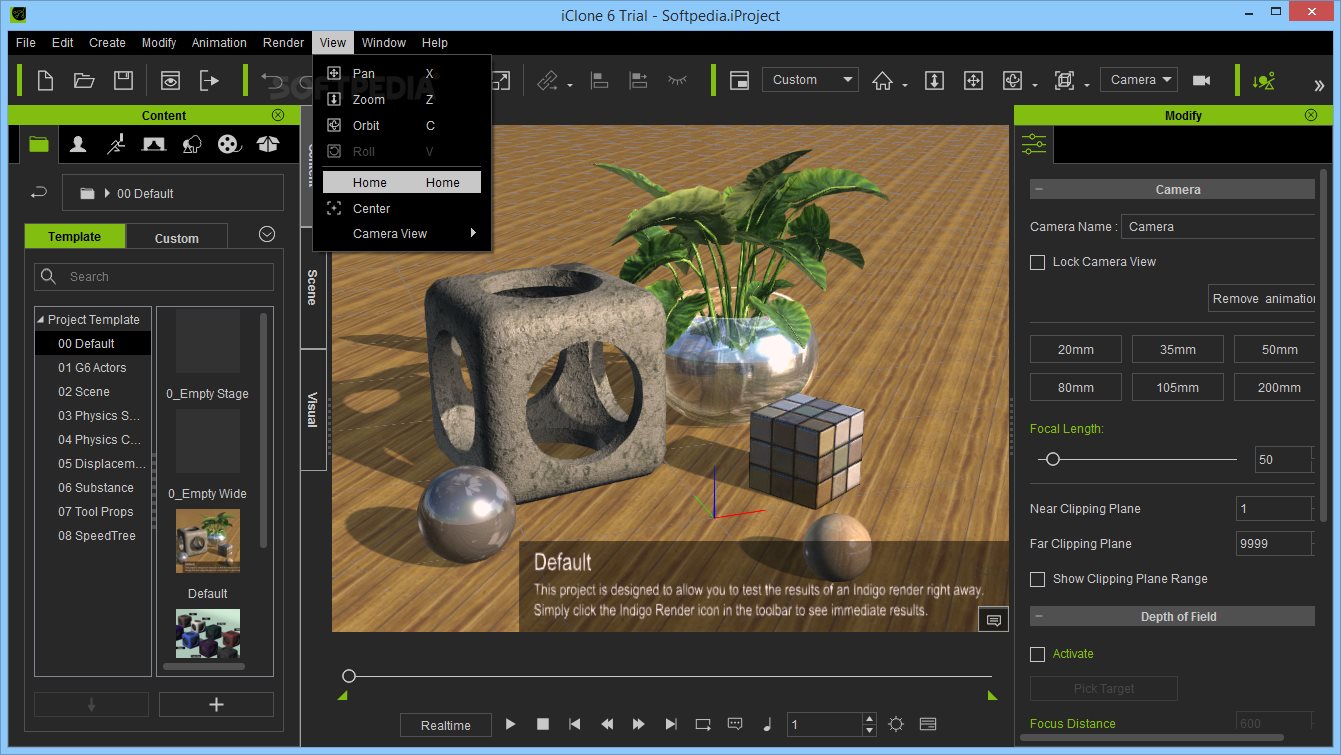Image resolution: width=1341 pixels, height=755 pixels.
Task: Click the preview eye icon in the toolbar
Action: 170,80
